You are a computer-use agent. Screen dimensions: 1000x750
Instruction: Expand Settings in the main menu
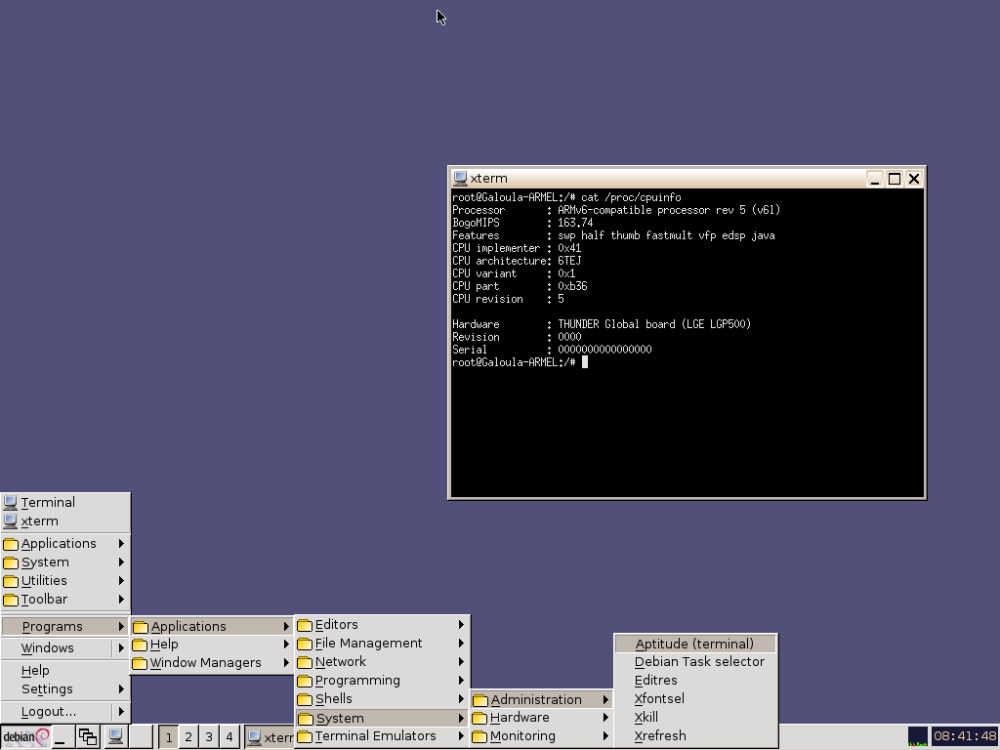pyautogui.click(x=66, y=689)
